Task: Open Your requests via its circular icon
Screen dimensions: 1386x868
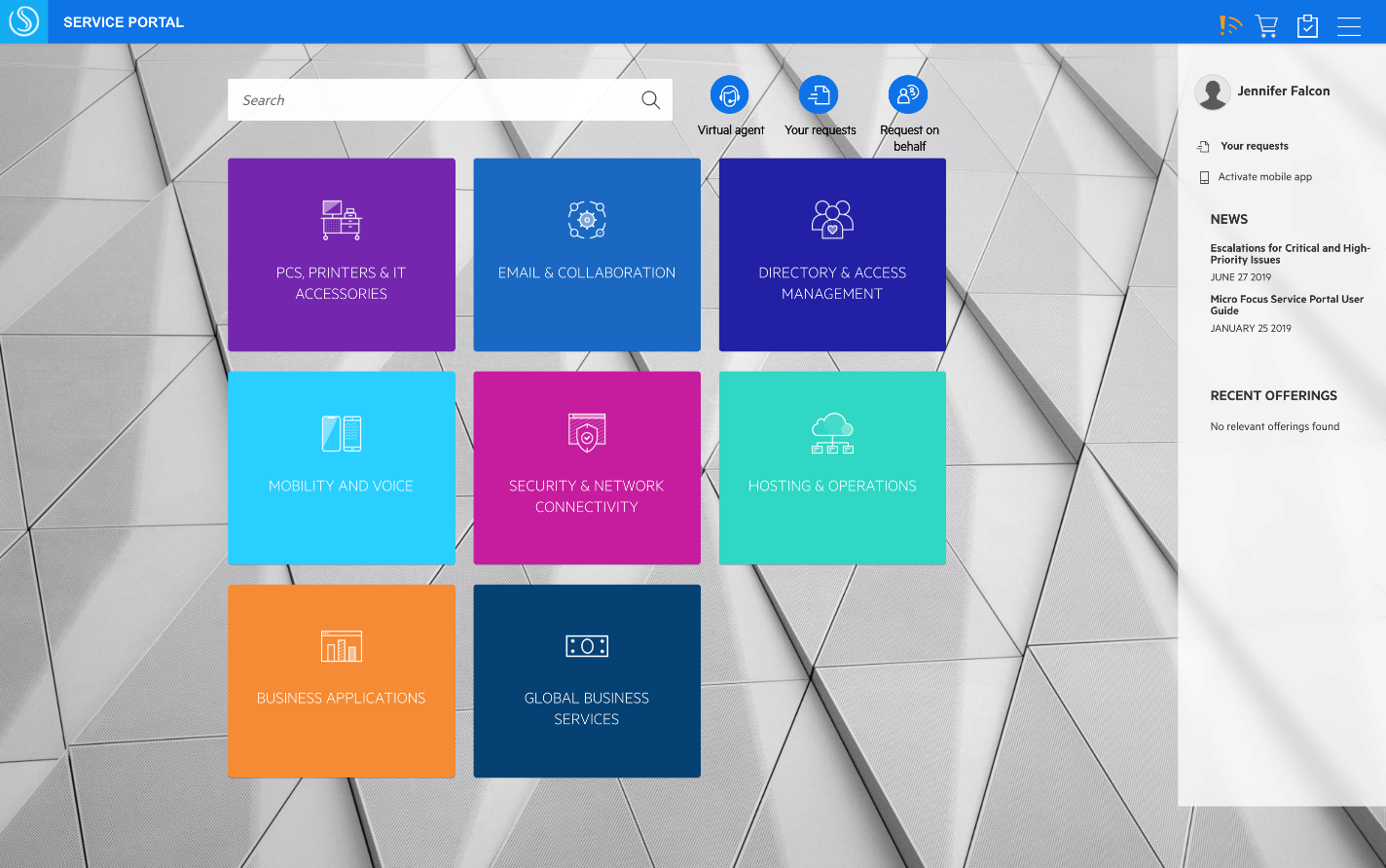Action: [819, 94]
